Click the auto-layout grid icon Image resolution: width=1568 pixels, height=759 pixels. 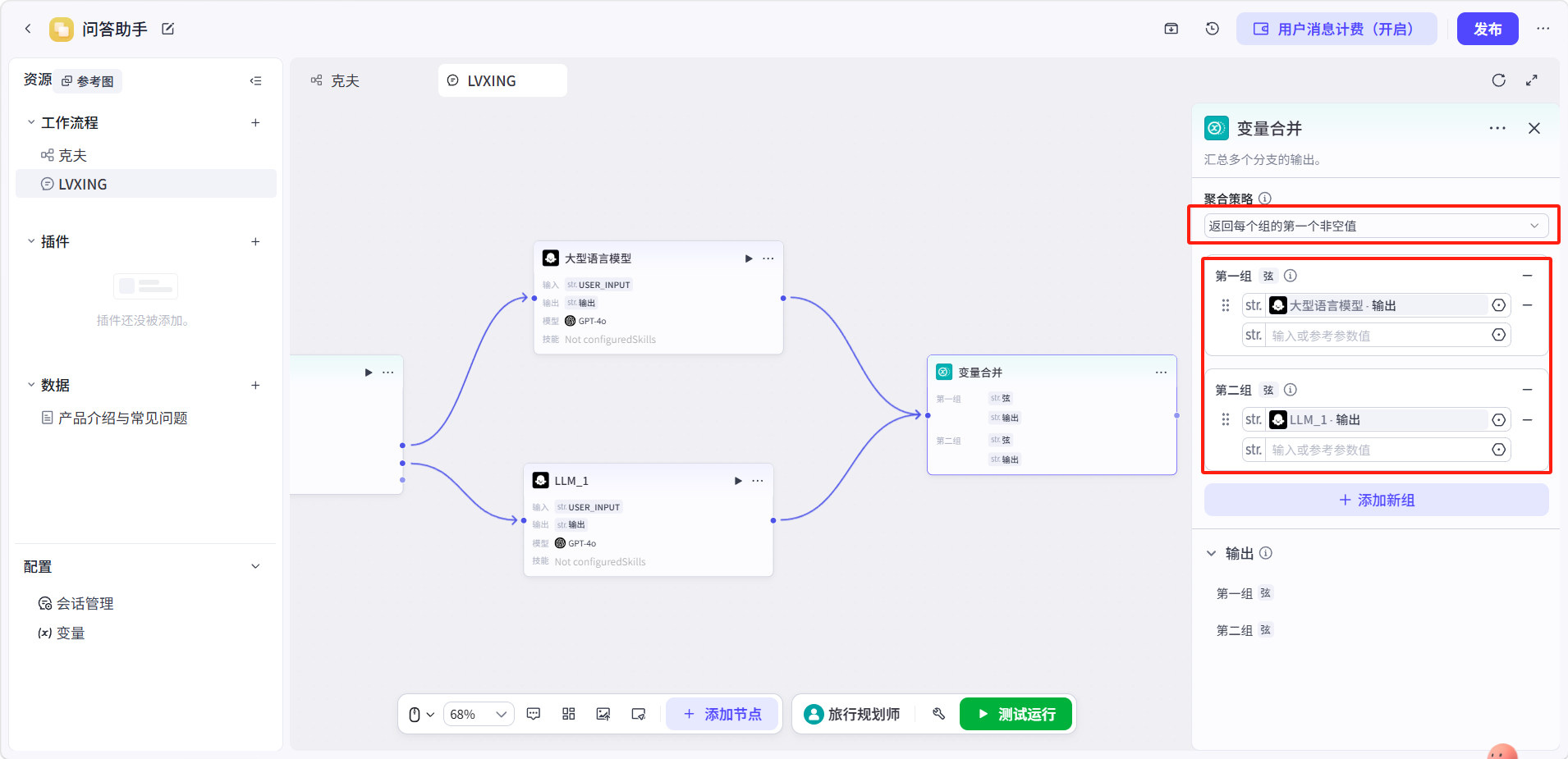pos(569,714)
